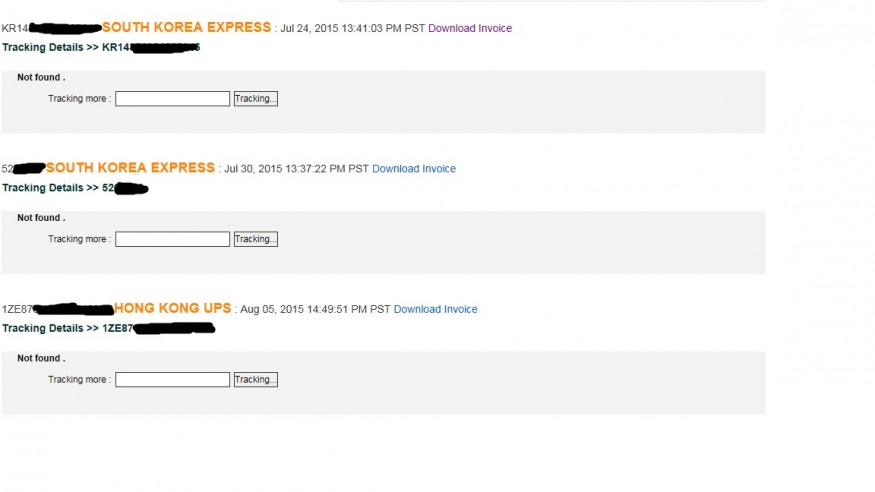The image size is (875, 492).
Task: Download invoice for Jul 30 South Korea shipment
Action: (x=414, y=169)
